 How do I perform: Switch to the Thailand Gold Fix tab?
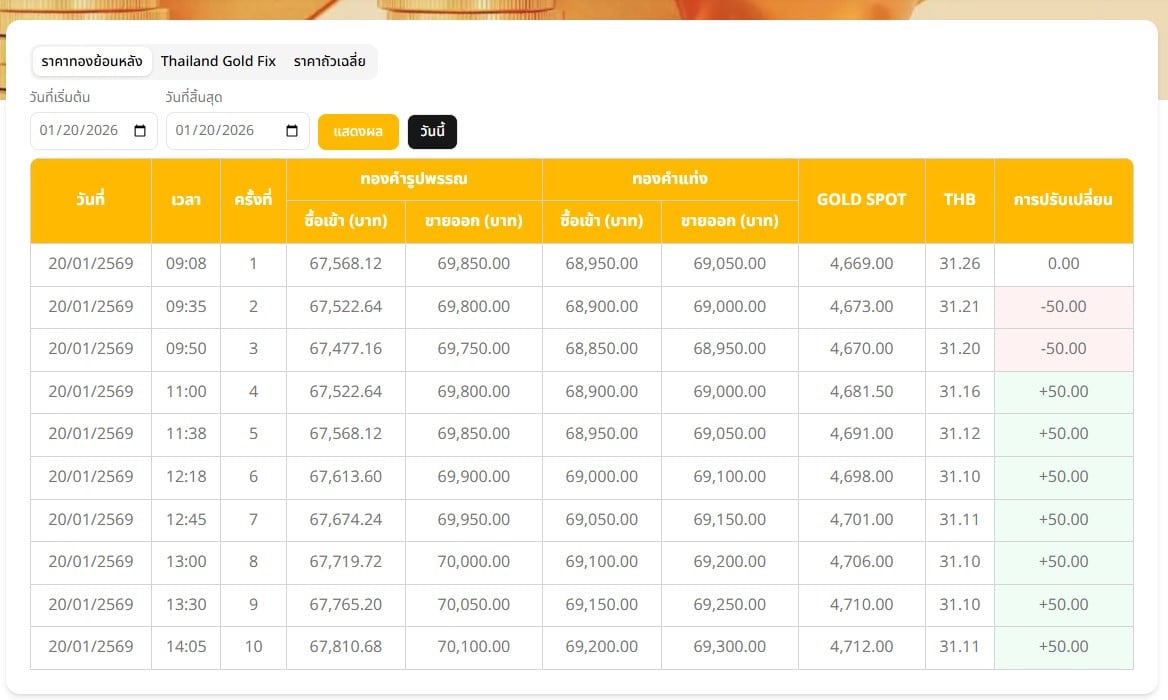[x=218, y=61]
